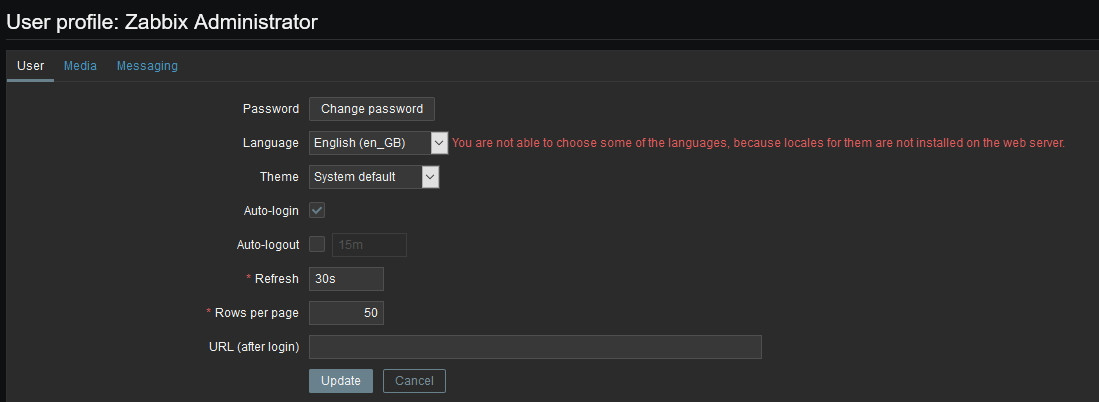
Task: Click the Rows per page field showing 50
Action: (x=346, y=313)
